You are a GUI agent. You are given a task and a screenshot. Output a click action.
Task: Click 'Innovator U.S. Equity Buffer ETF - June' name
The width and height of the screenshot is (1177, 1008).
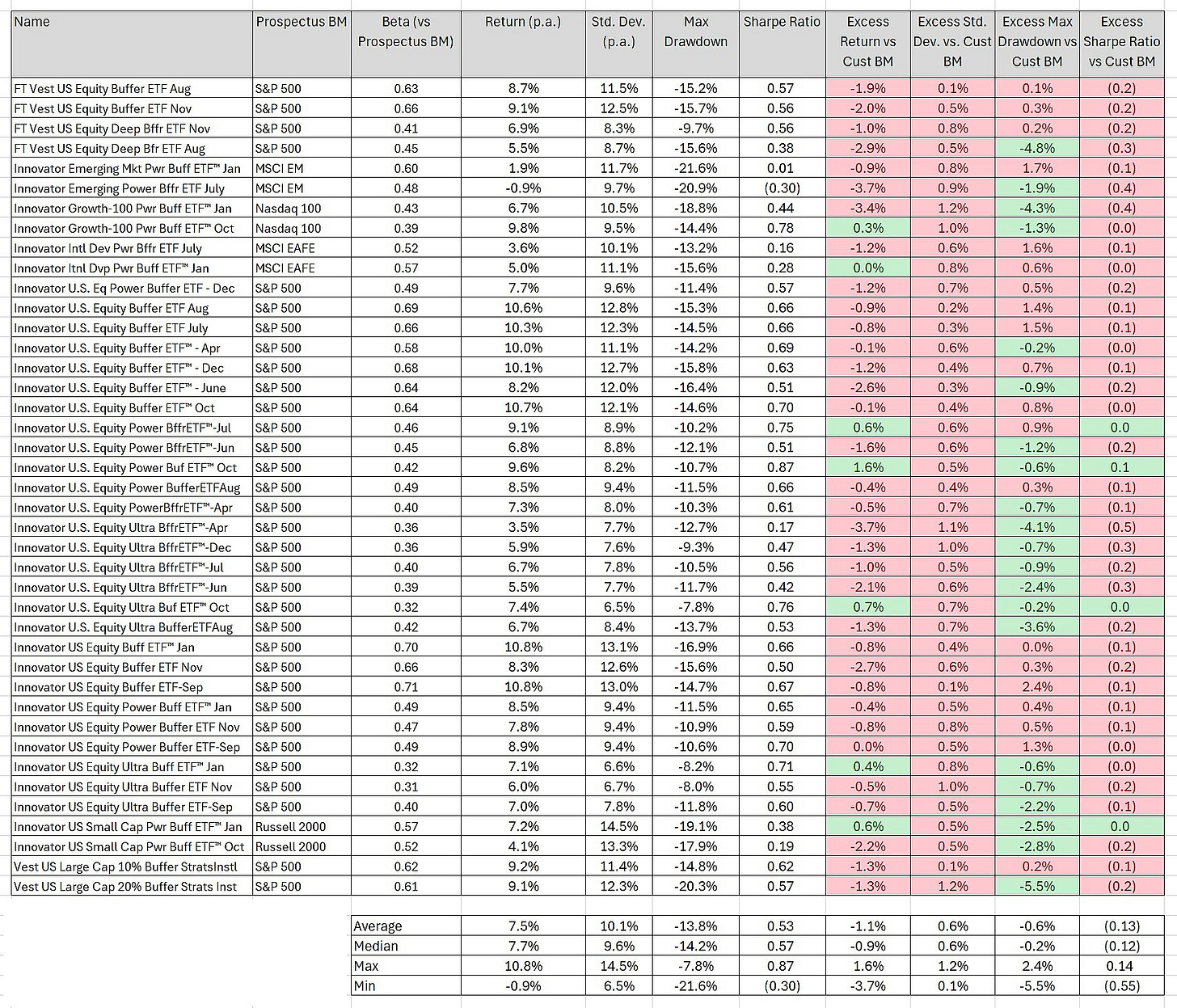(x=132, y=387)
